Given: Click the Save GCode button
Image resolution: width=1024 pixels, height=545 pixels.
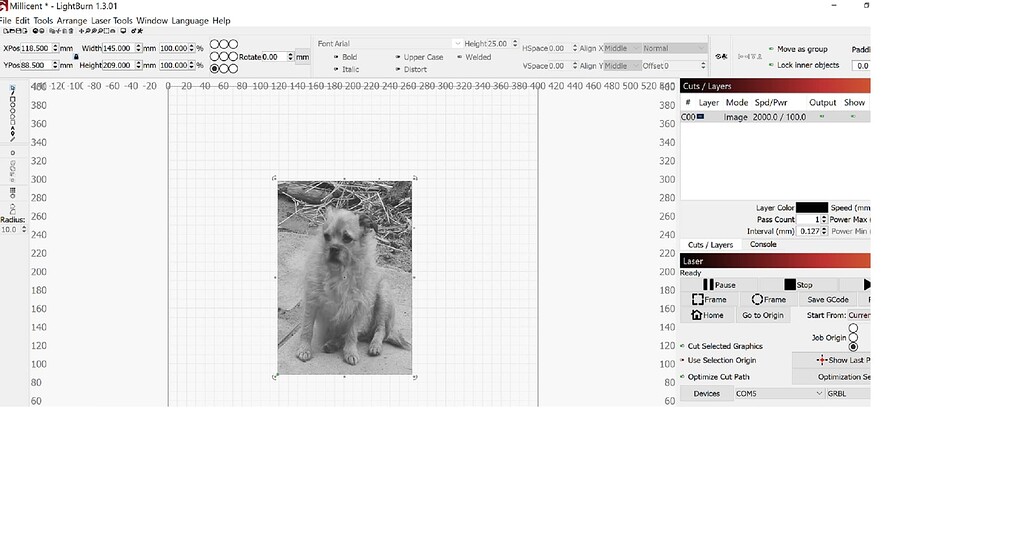Looking at the screenshot, I should pos(827,300).
